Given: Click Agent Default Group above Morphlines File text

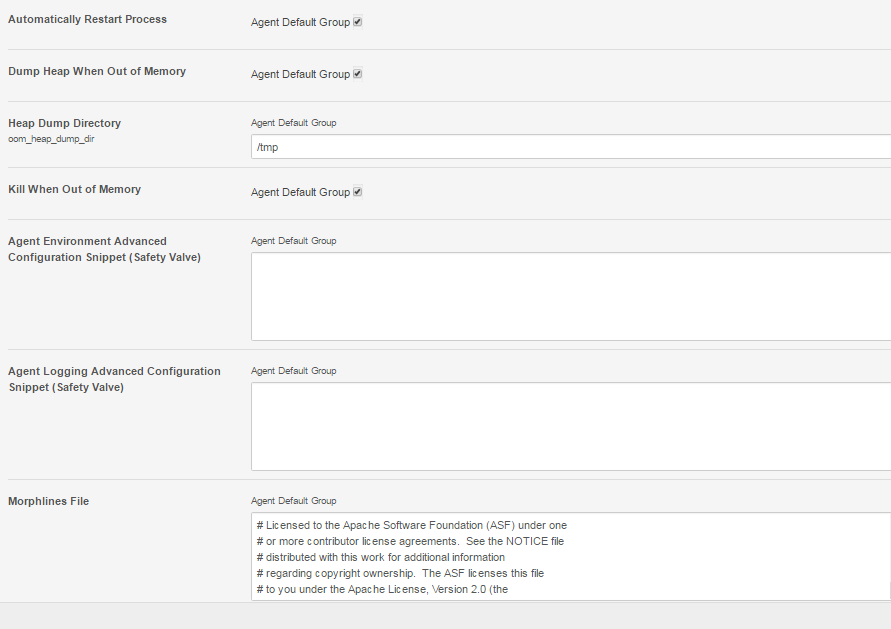Looking at the screenshot, I should tap(293, 501).
